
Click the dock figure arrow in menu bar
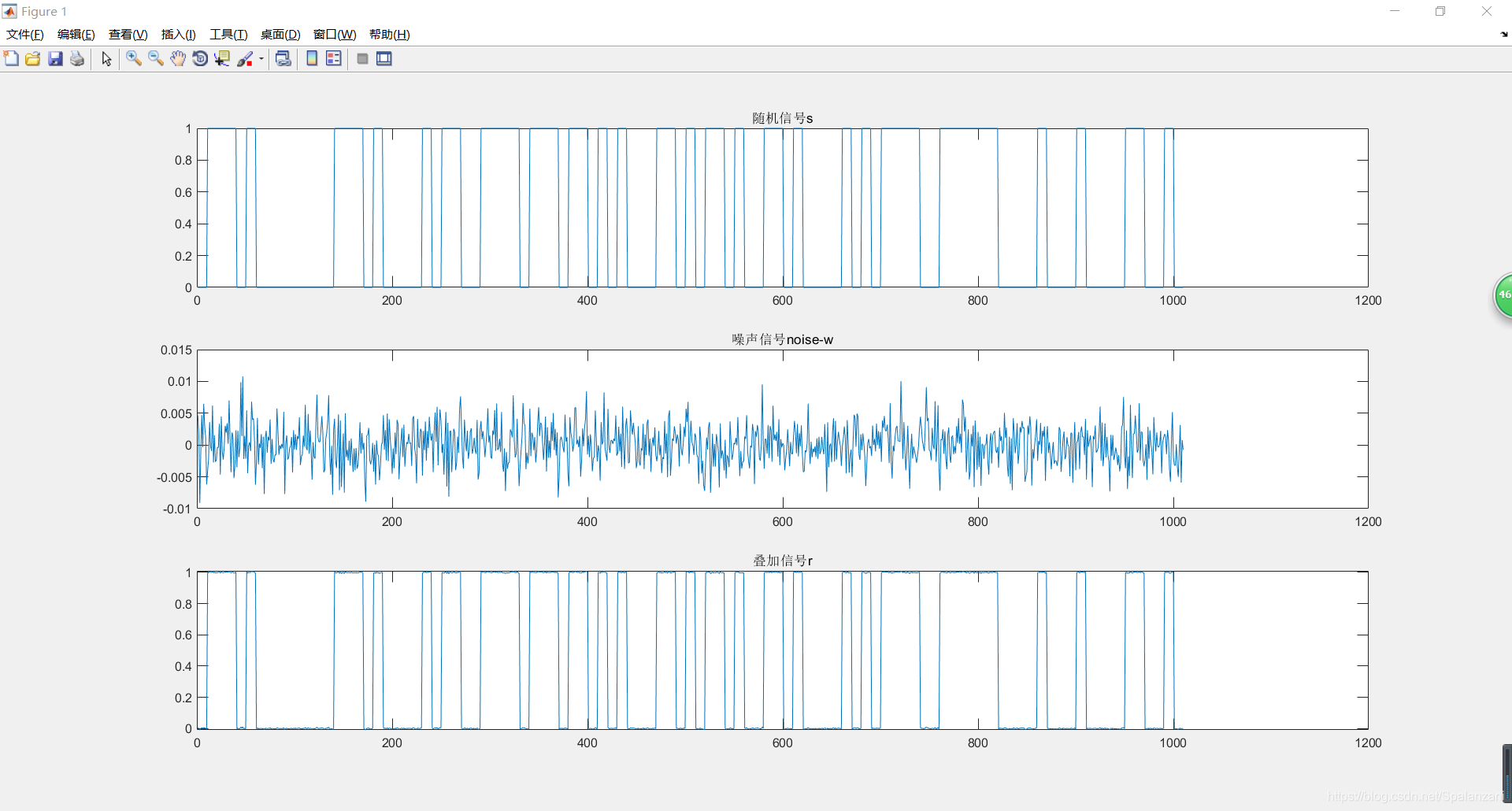(x=1504, y=35)
